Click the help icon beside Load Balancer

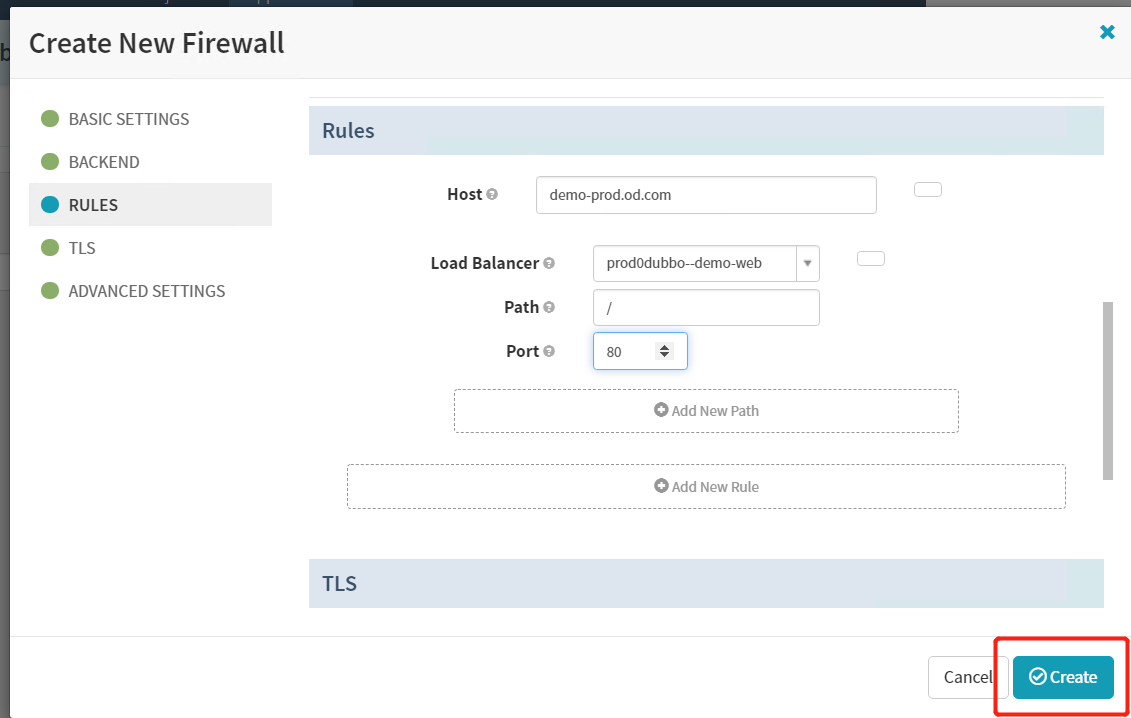[x=549, y=264]
